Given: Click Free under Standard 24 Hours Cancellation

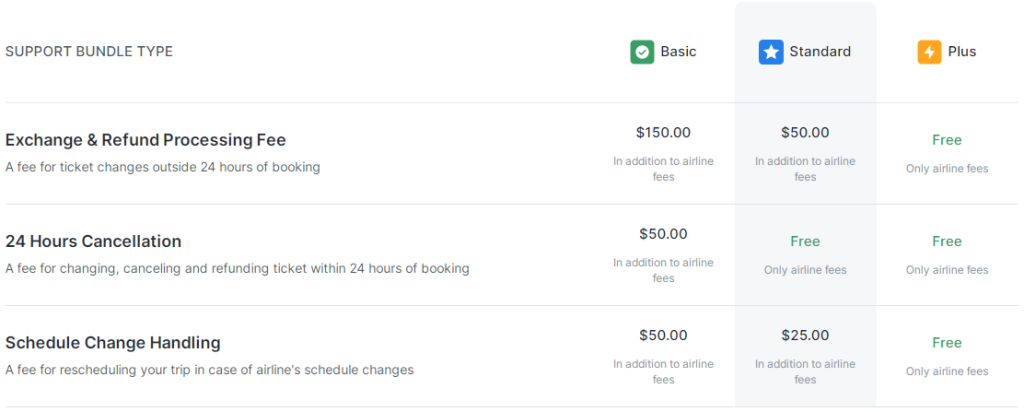Looking at the screenshot, I should (805, 241).
